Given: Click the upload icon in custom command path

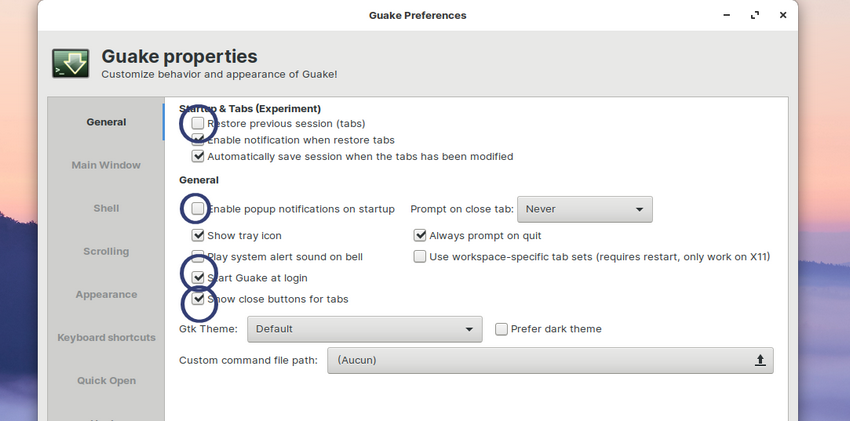Looking at the screenshot, I should coord(760,360).
